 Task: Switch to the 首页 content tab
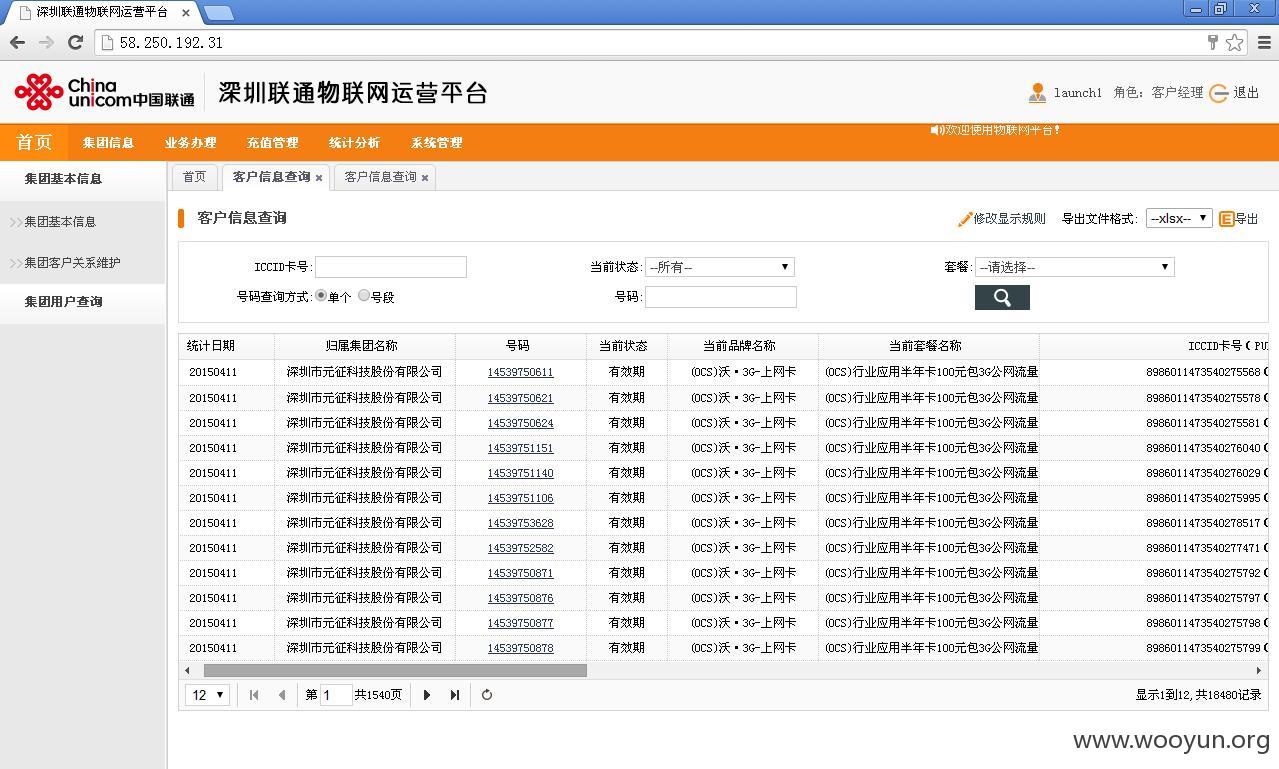[194, 177]
